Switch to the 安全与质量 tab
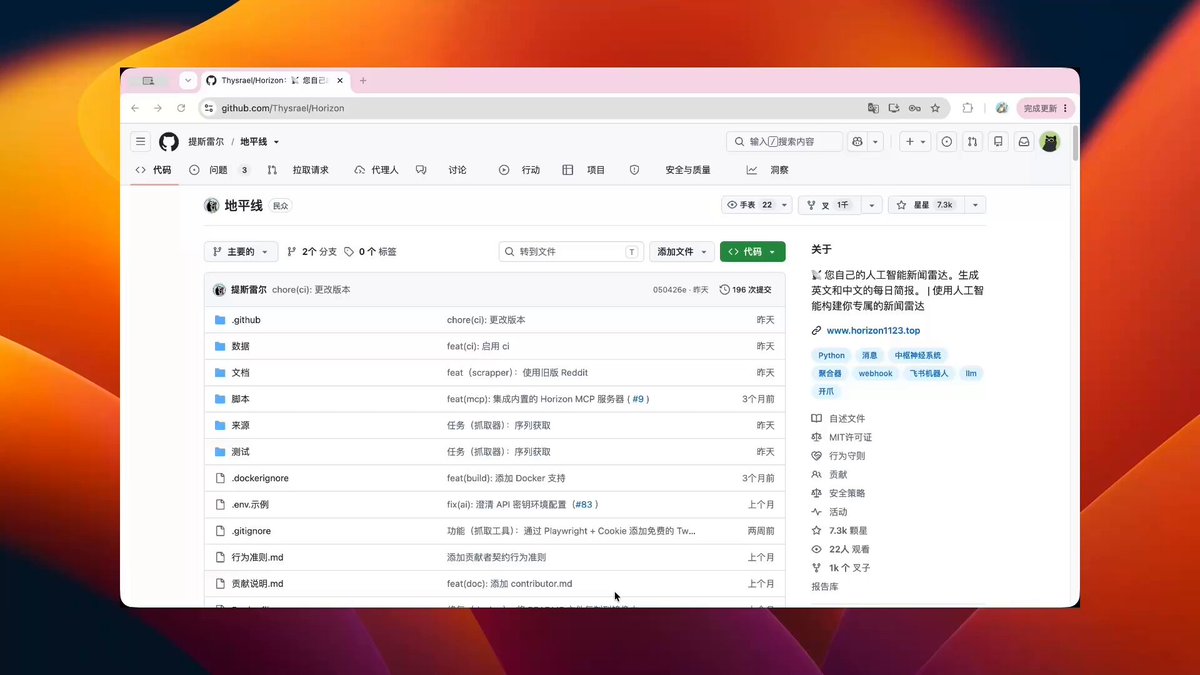 (x=670, y=170)
